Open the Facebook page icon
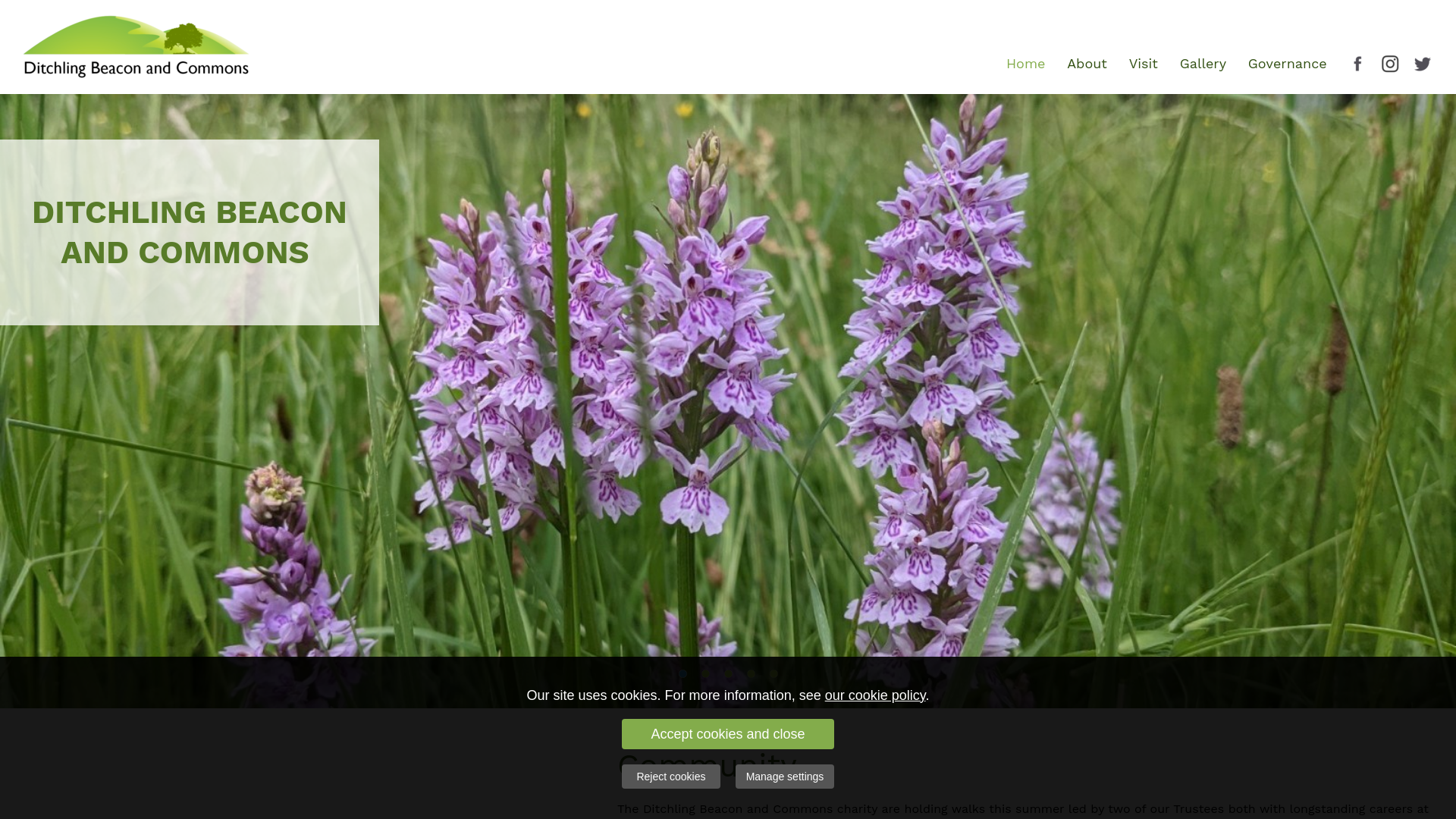Image resolution: width=1456 pixels, height=819 pixels. pos(1357,64)
